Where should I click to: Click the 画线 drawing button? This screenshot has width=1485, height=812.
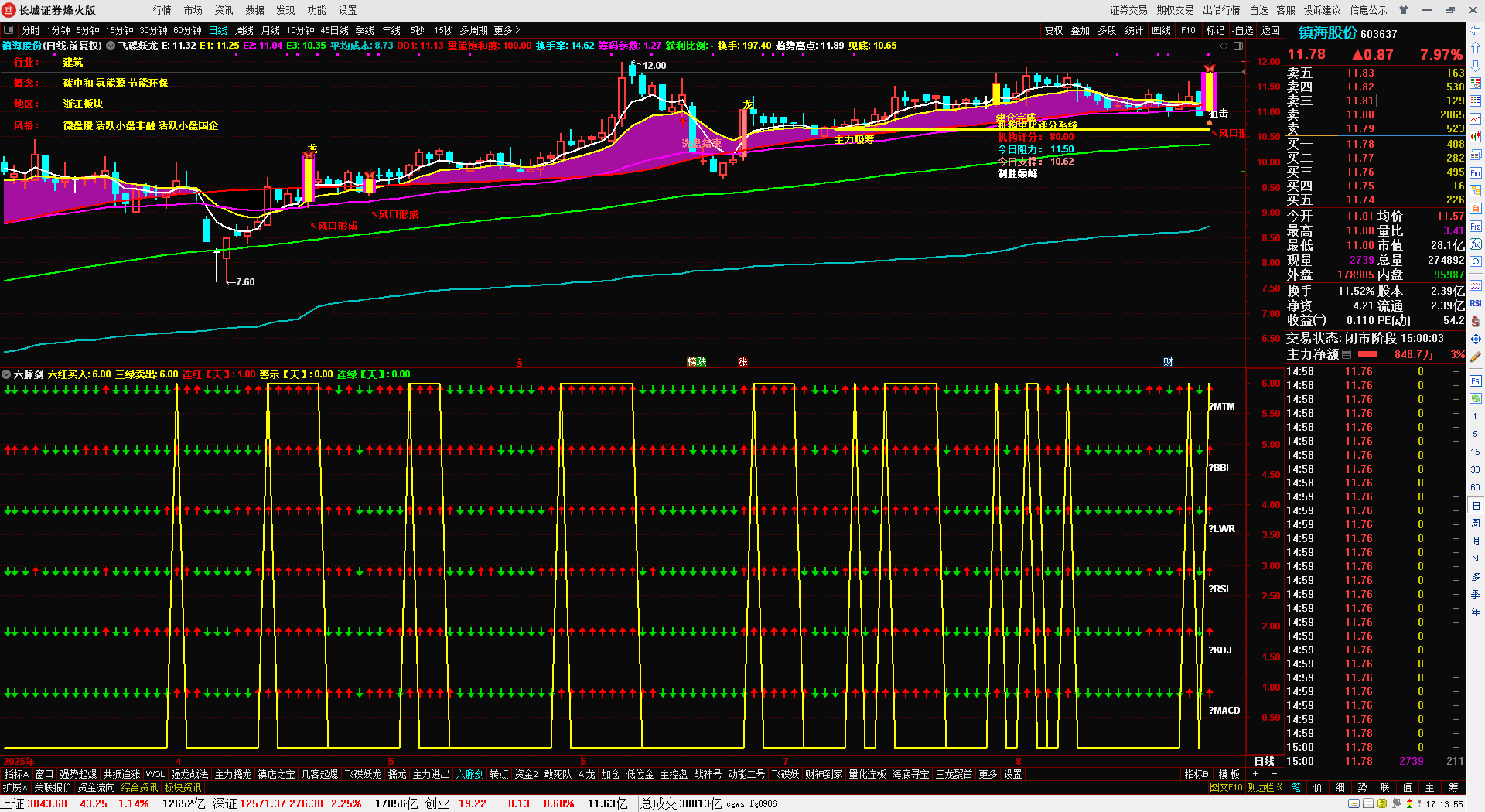pyautogui.click(x=1161, y=30)
